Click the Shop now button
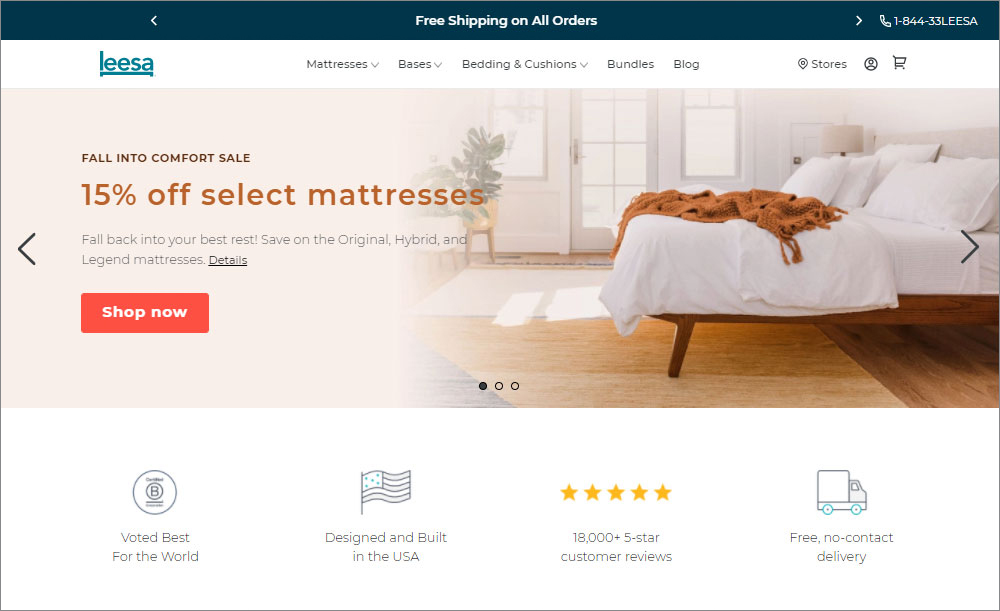1000x611 pixels. pos(145,313)
